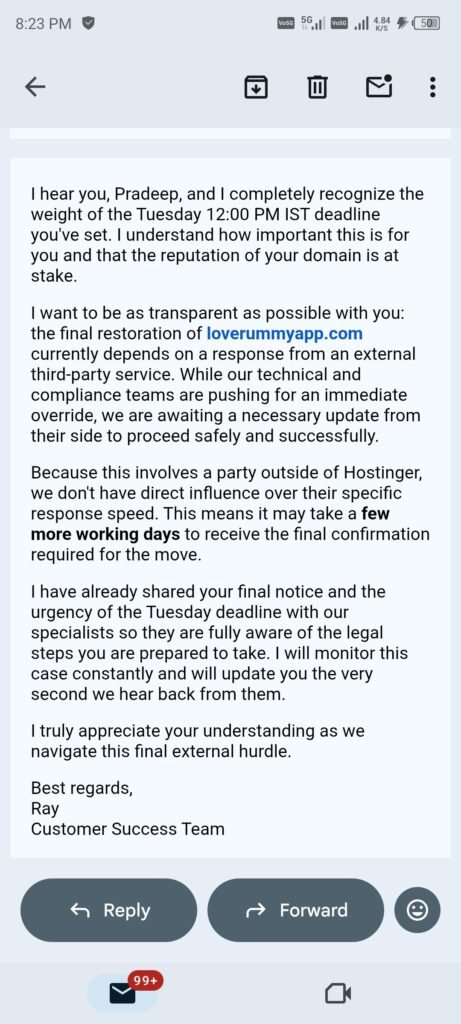The image size is (461, 1024).
Task: Delete the email using the trash icon
Action: pyautogui.click(x=317, y=86)
